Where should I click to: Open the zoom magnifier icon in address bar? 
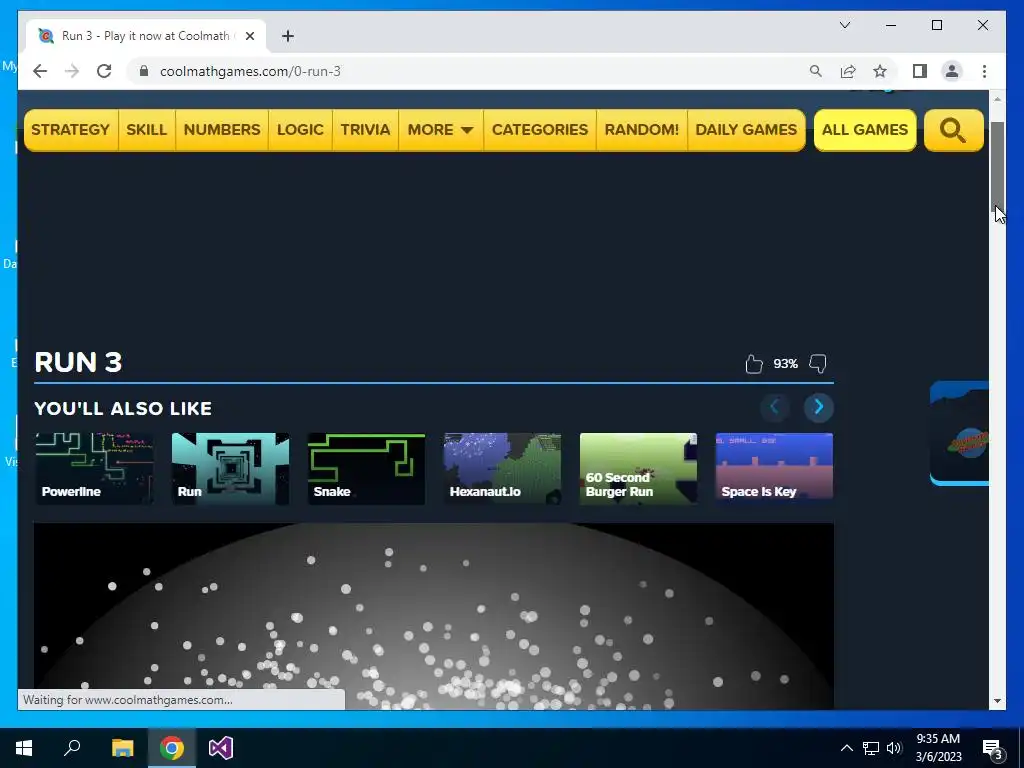pos(816,71)
